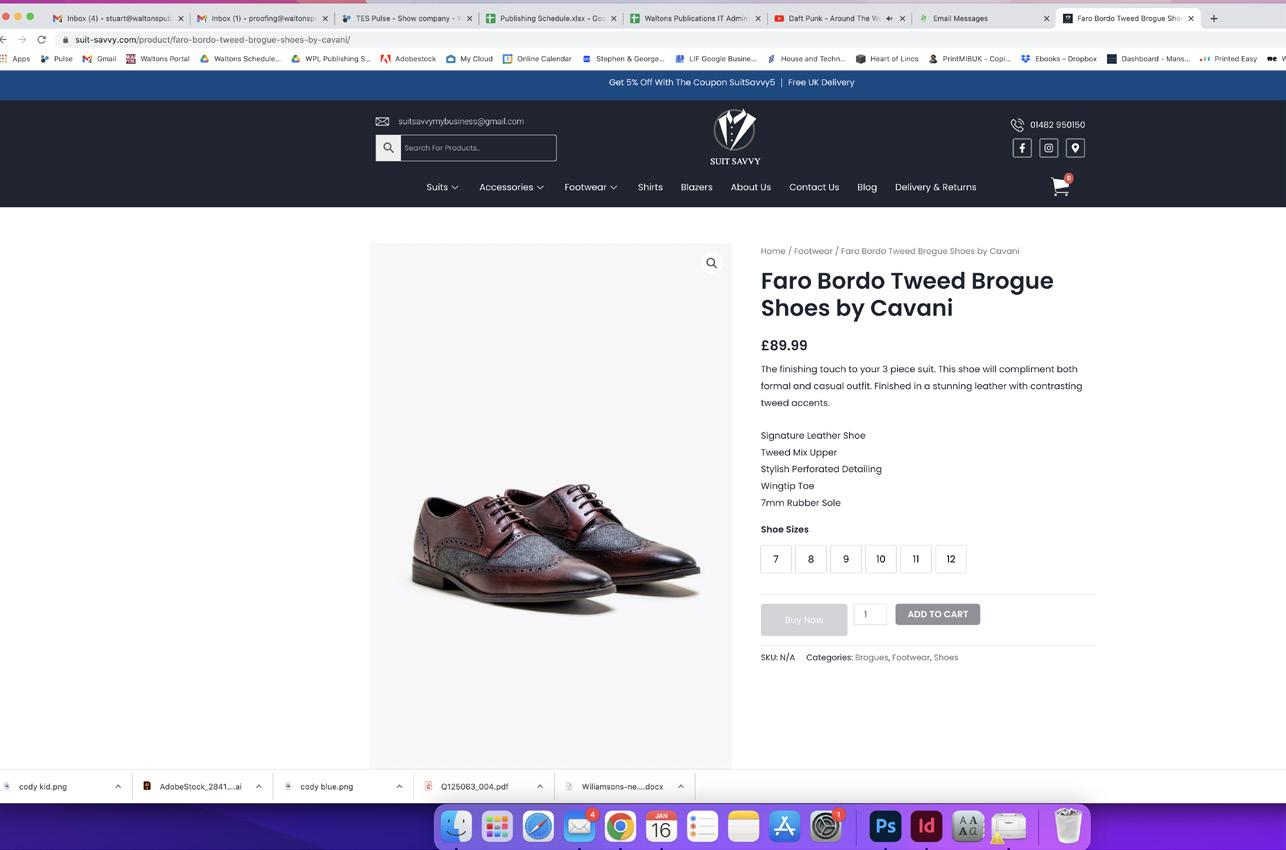Click the suitsavvymybusiness@gmail.com email link
Viewport: 1286px width, 850px height.
461,121
